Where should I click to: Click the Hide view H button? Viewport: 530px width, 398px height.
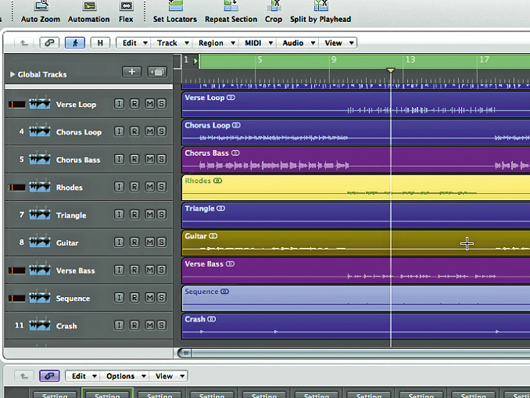(100, 43)
